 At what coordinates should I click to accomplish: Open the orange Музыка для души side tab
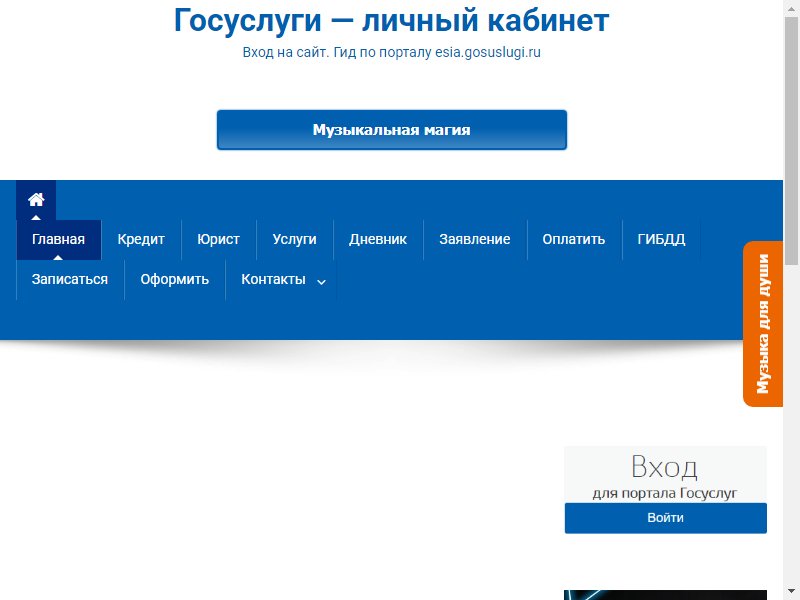pyautogui.click(x=763, y=324)
